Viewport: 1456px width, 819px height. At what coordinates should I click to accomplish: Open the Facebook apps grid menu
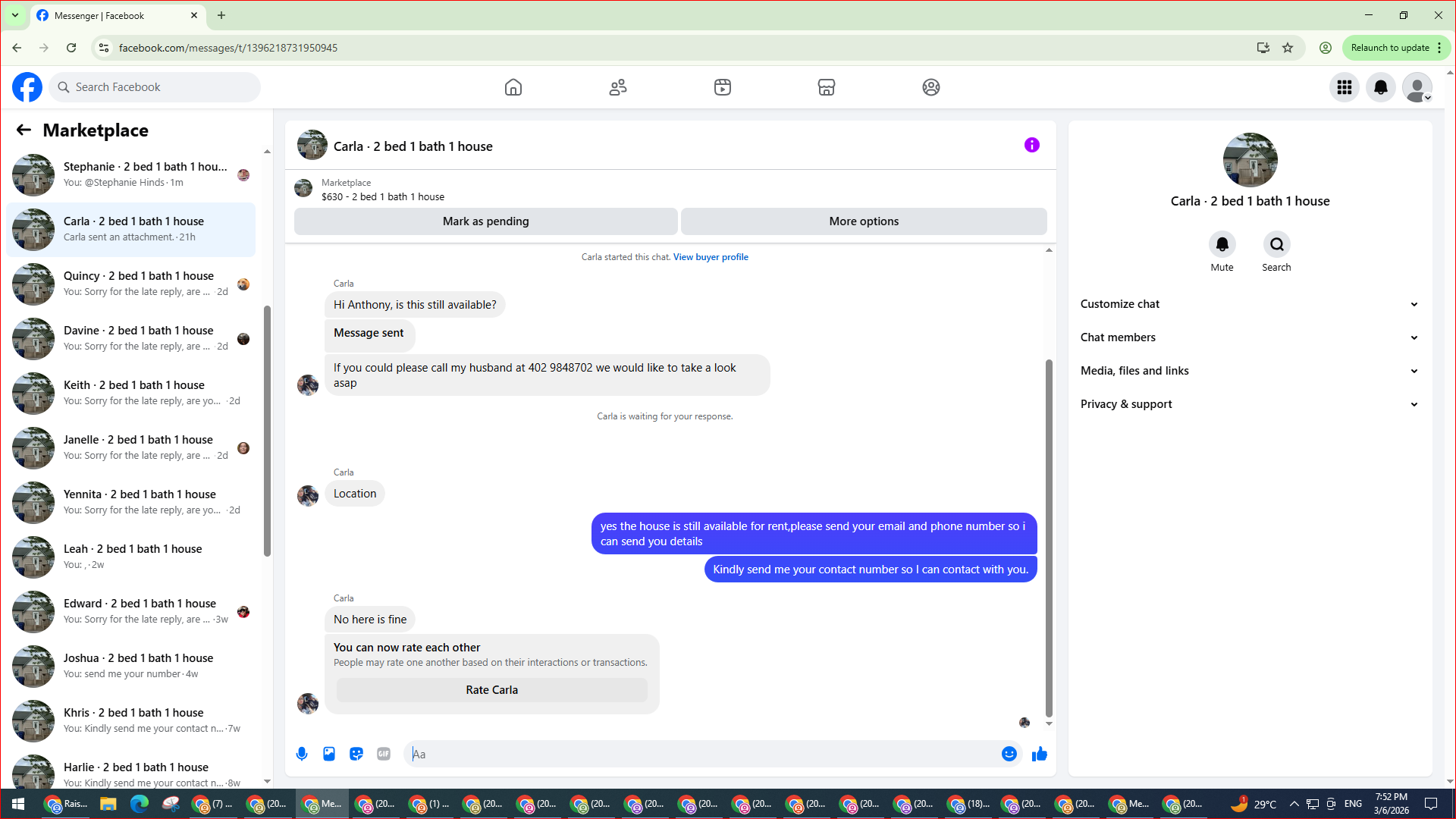(x=1344, y=87)
